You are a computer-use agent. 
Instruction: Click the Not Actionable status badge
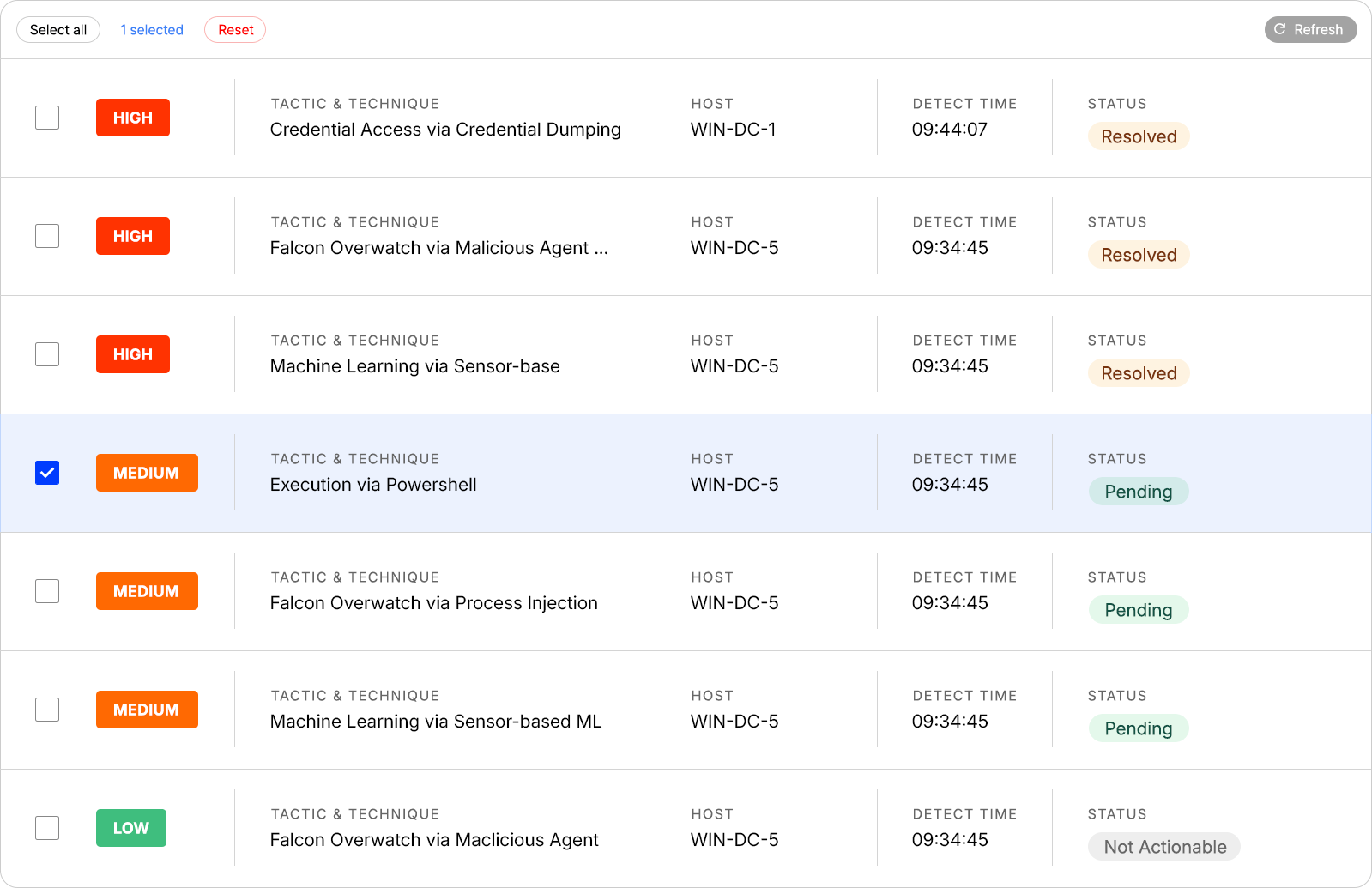pos(1164,847)
